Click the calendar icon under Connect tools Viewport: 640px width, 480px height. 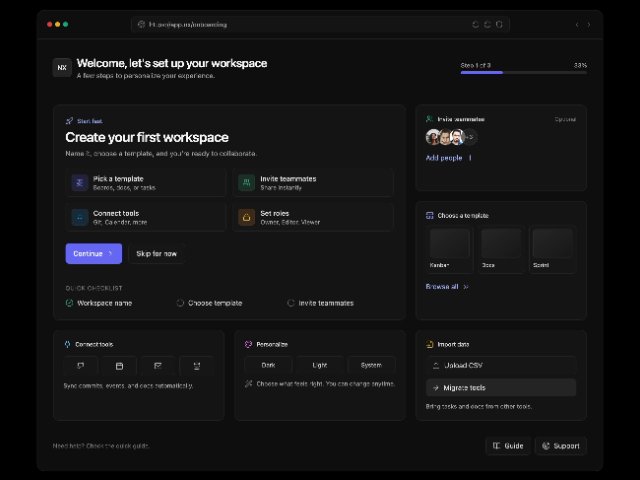(x=119, y=366)
